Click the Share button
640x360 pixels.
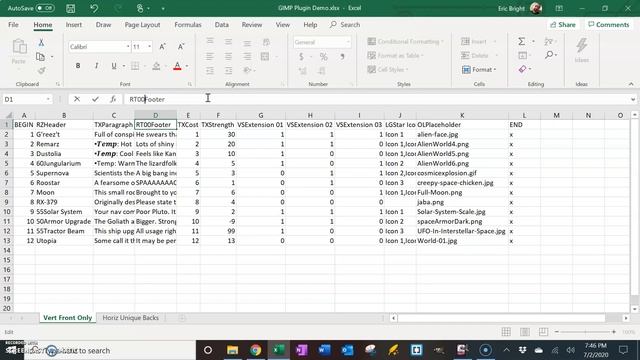tap(562, 25)
